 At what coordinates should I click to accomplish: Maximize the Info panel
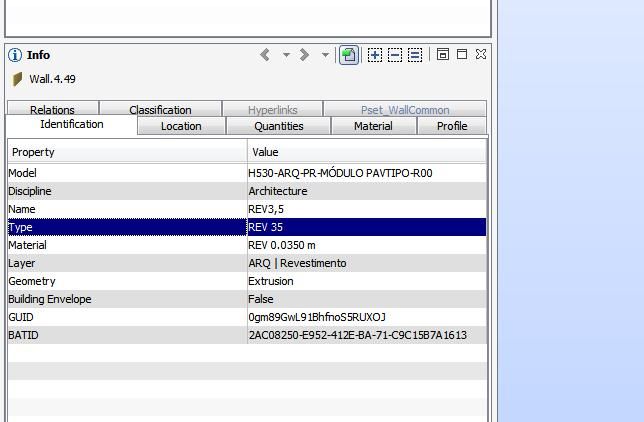tap(462, 54)
